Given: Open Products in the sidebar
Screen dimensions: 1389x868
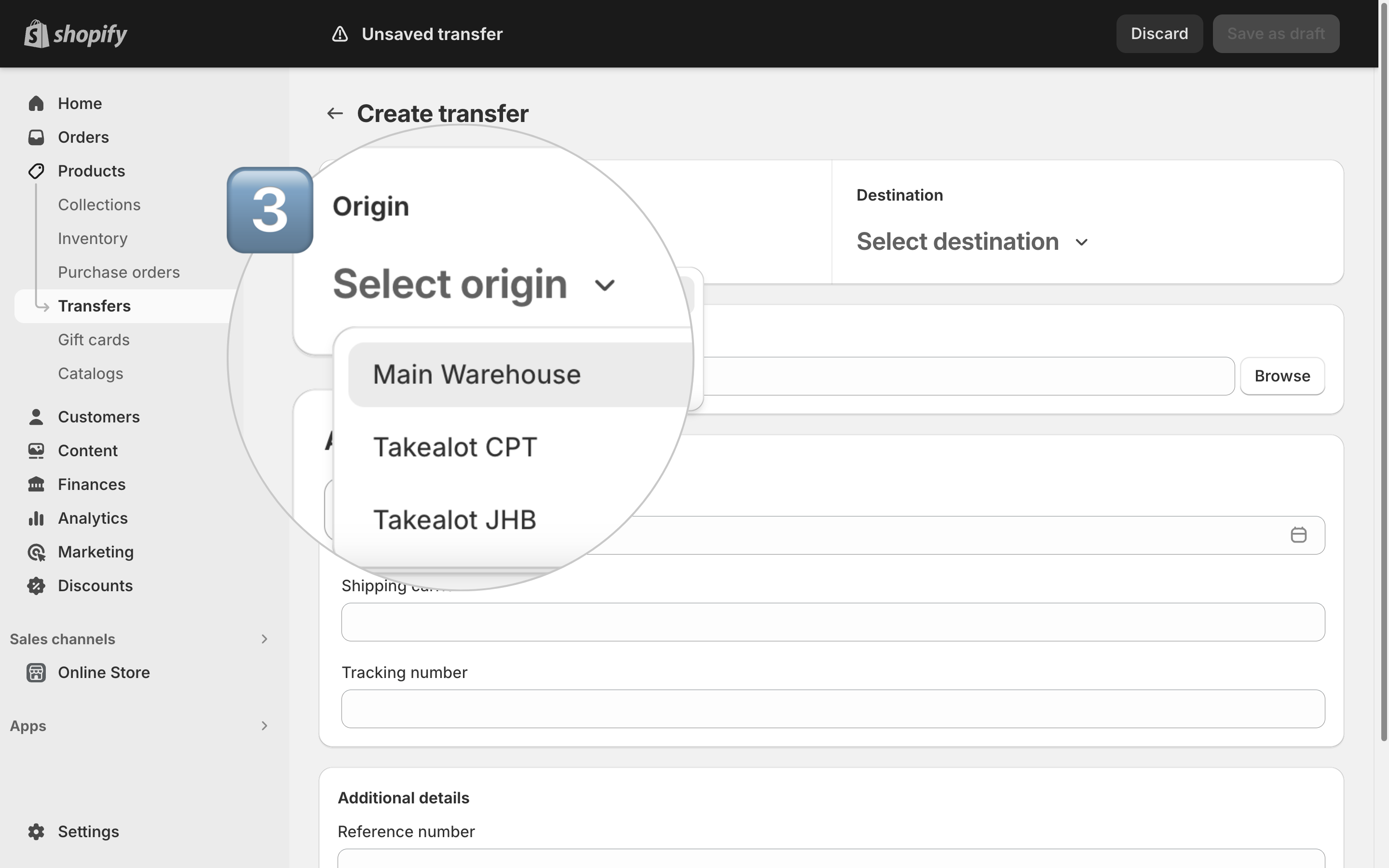Looking at the screenshot, I should coord(91,171).
